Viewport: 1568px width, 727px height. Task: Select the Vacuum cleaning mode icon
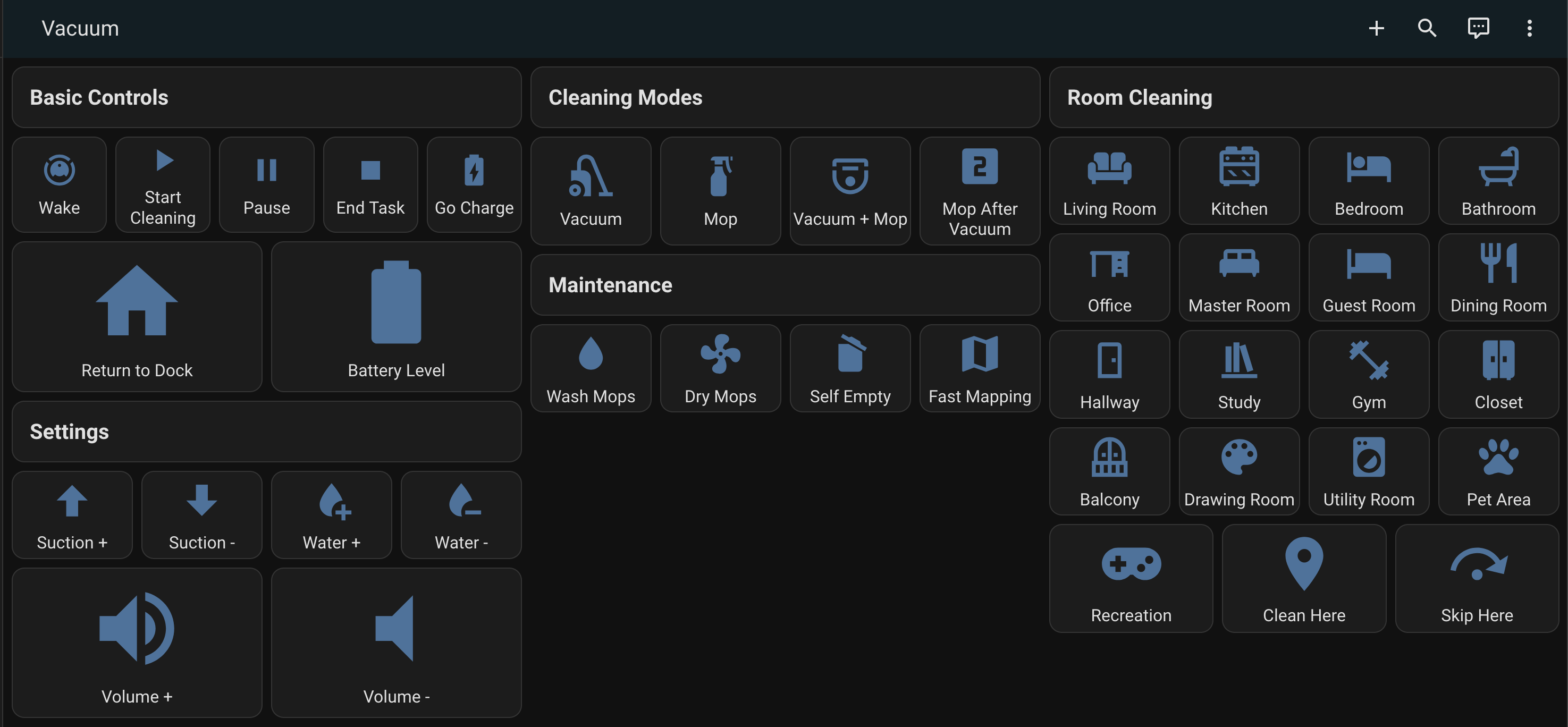pos(590,190)
